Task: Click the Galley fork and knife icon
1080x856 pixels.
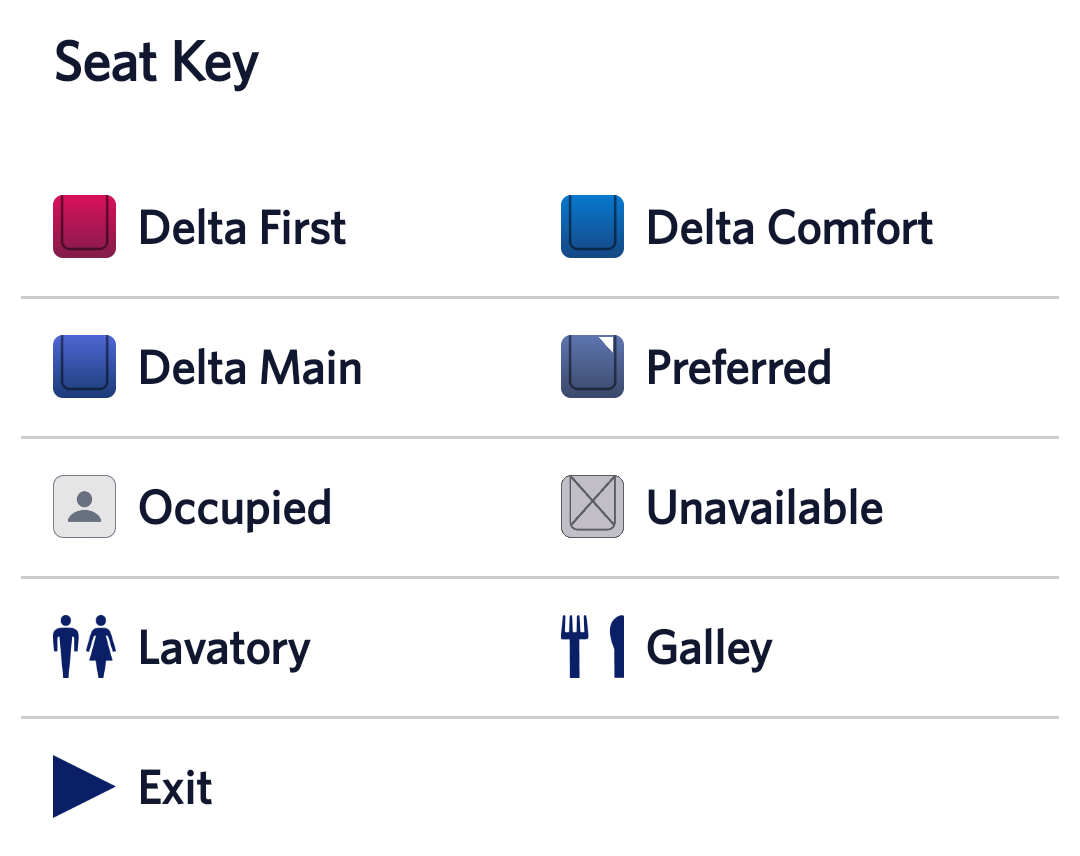Action: [592, 646]
